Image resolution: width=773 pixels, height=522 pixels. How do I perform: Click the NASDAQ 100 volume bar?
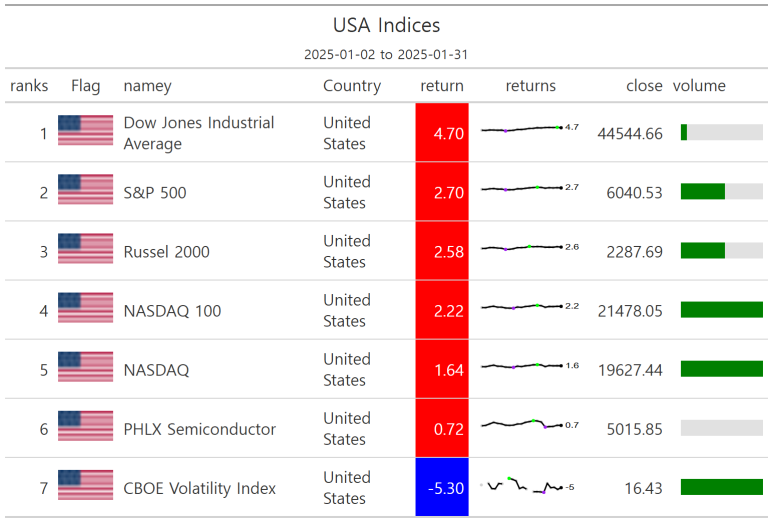tap(722, 310)
